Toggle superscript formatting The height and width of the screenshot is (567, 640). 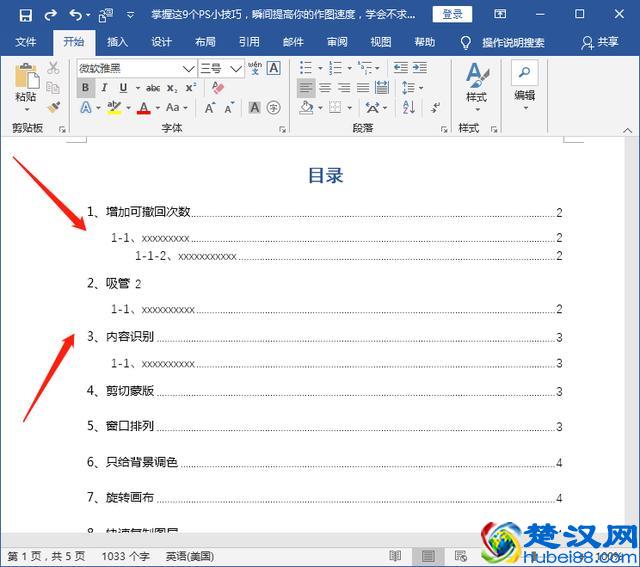[191, 88]
